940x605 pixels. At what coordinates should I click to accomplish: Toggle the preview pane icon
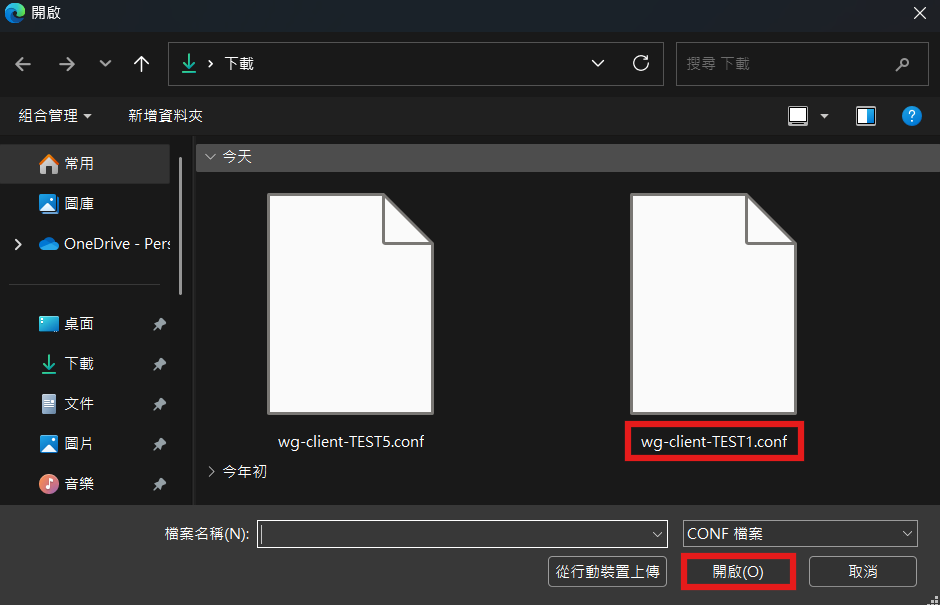(x=865, y=116)
